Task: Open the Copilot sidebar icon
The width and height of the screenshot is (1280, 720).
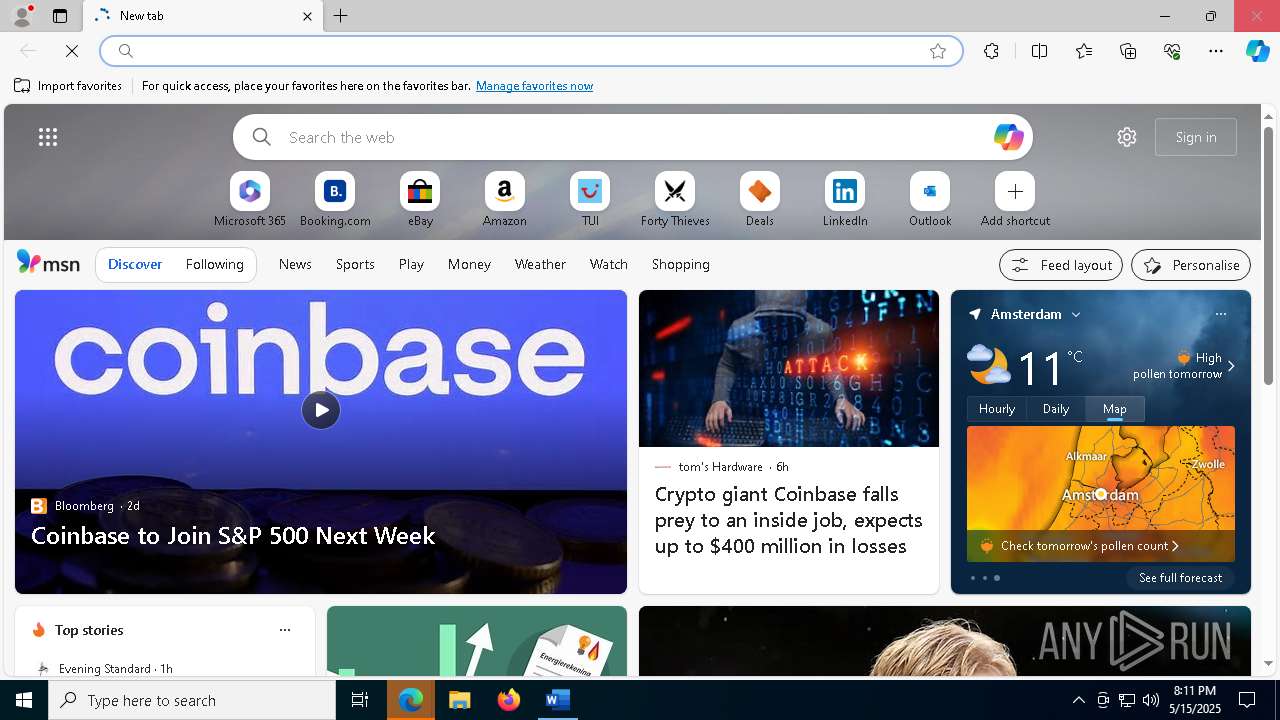Action: 1258,51
